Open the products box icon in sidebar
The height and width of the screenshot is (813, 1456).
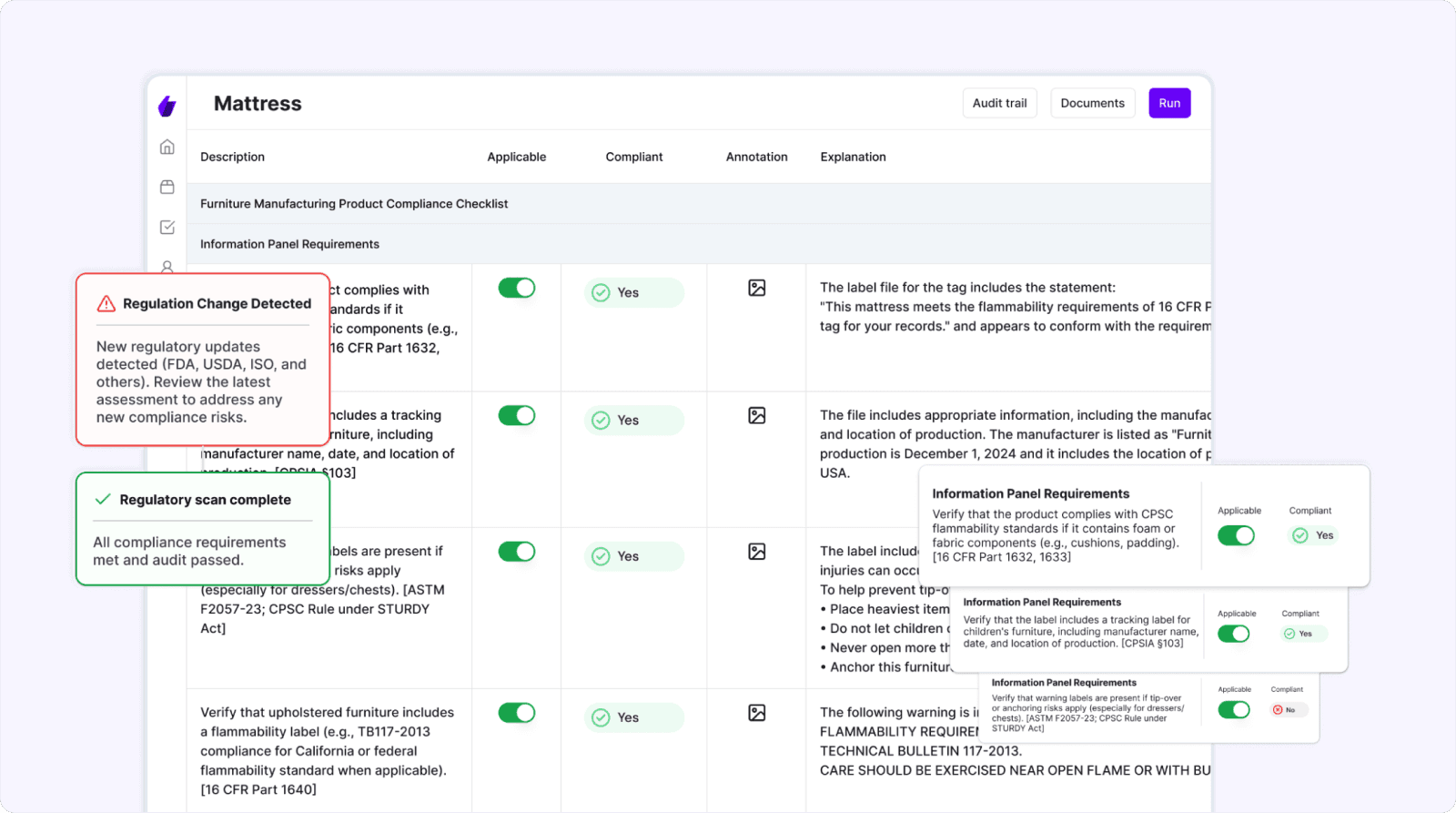pos(167,187)
